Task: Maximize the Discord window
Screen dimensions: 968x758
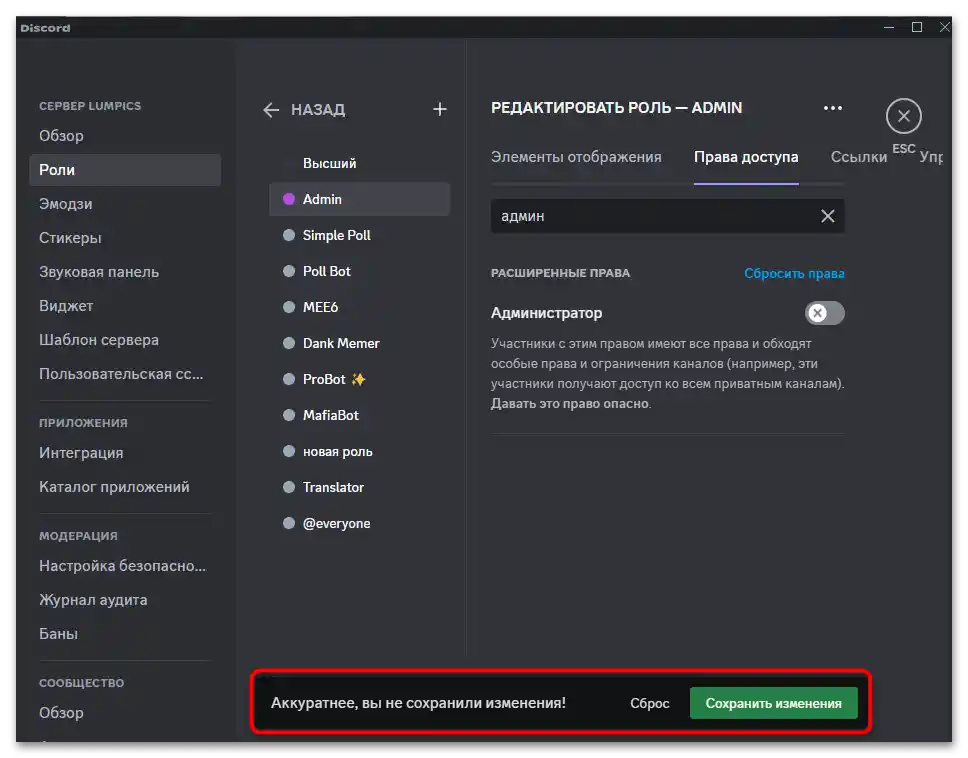Action: (x=917, y=27)
